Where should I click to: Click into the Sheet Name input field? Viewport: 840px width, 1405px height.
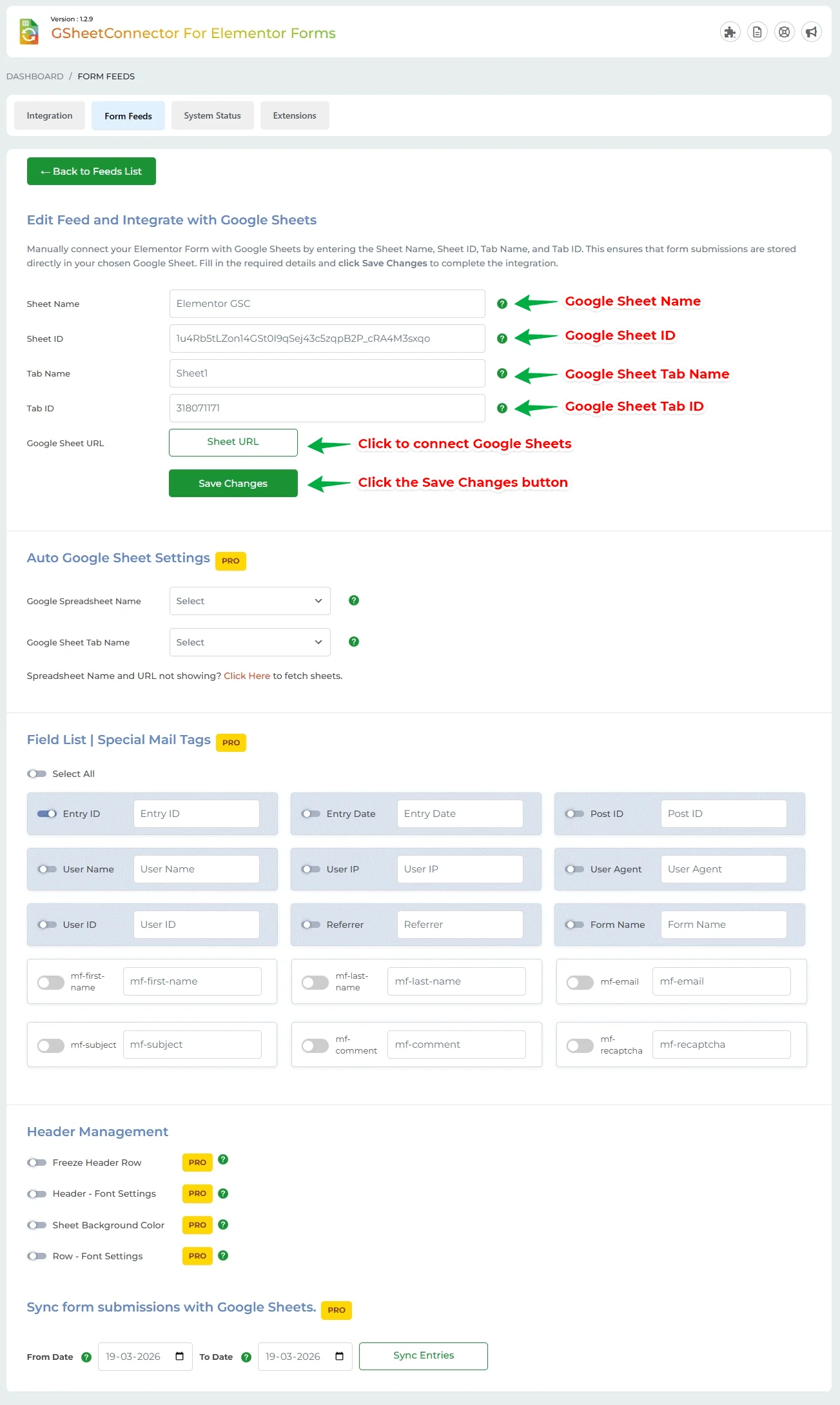point(327,304)
